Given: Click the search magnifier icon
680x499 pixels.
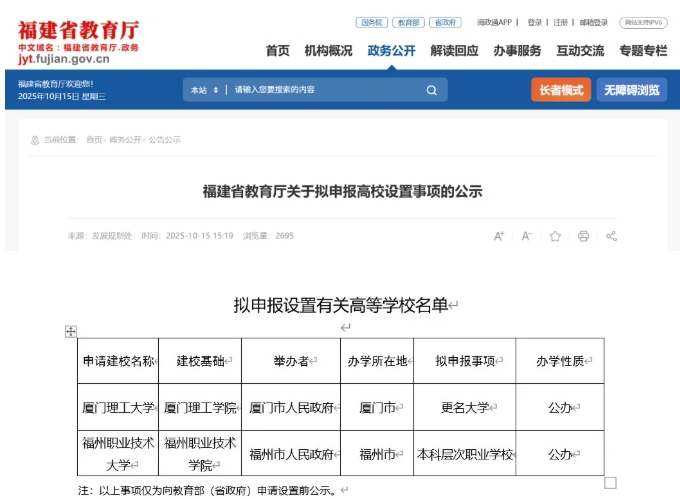Looking at the screenshot, I should pos(431,90).
